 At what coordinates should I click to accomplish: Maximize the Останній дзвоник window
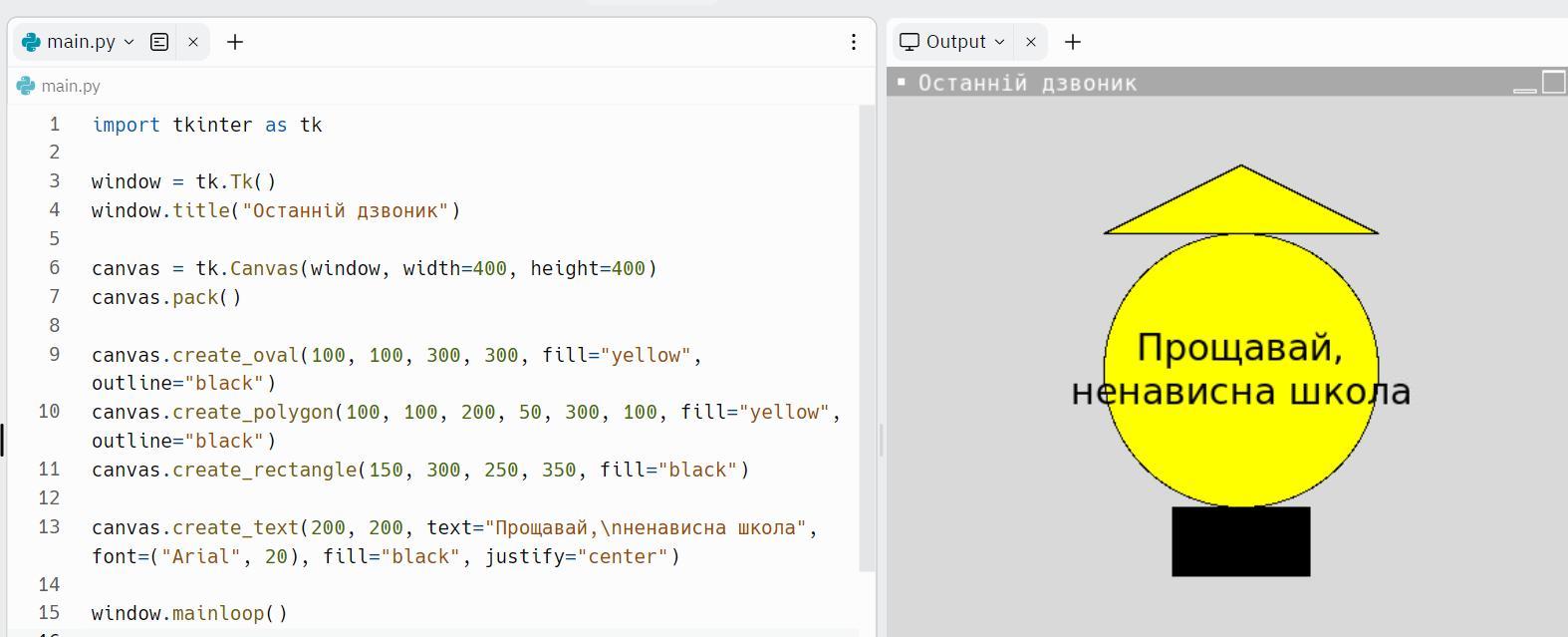(x=1553, y=82)
